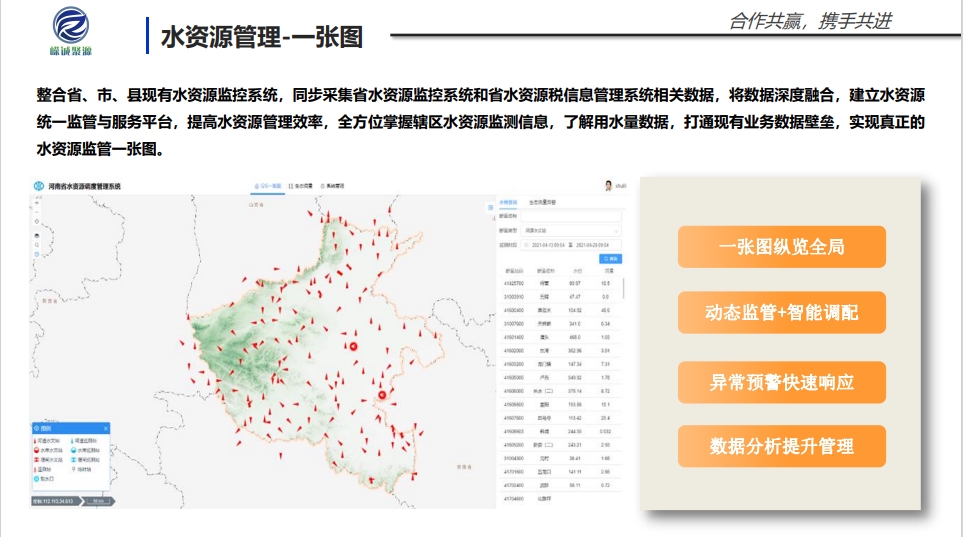Close the 图例 legend panel
Screen dimensions: 963x537
[x=106, y=428]
